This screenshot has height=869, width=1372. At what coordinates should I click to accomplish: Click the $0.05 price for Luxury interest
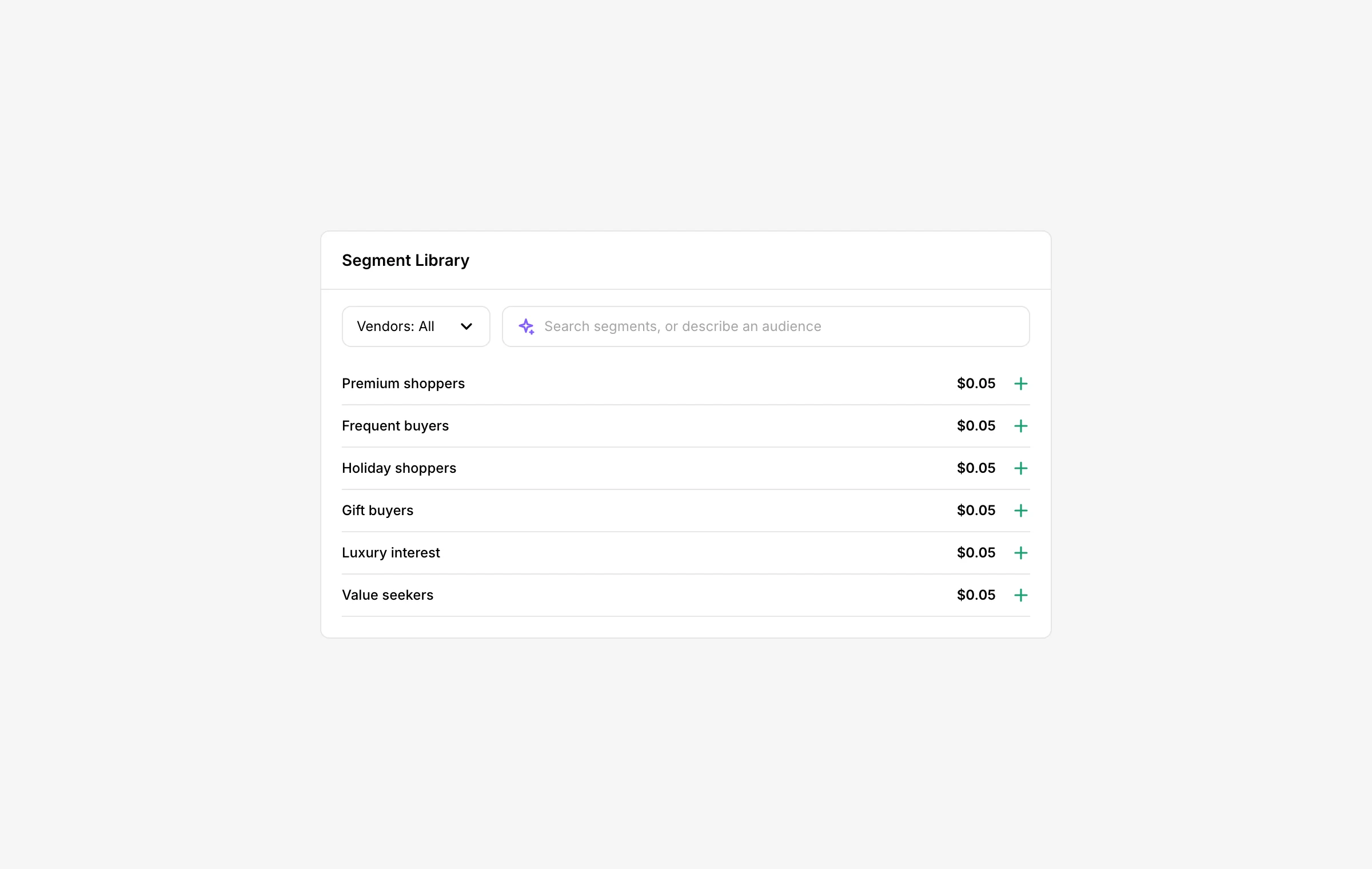tap(976, 553)
